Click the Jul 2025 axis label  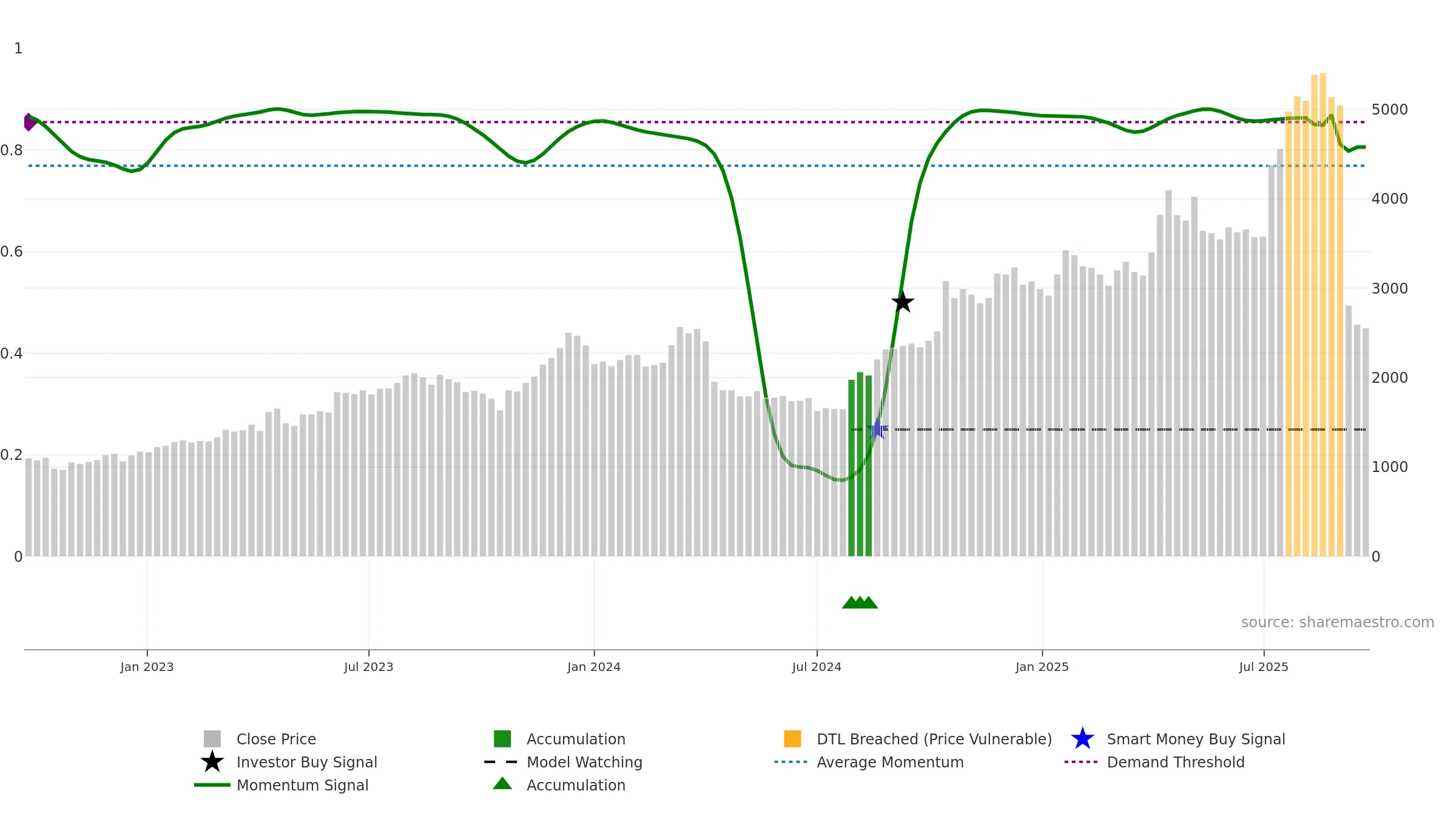[1264, 667]
